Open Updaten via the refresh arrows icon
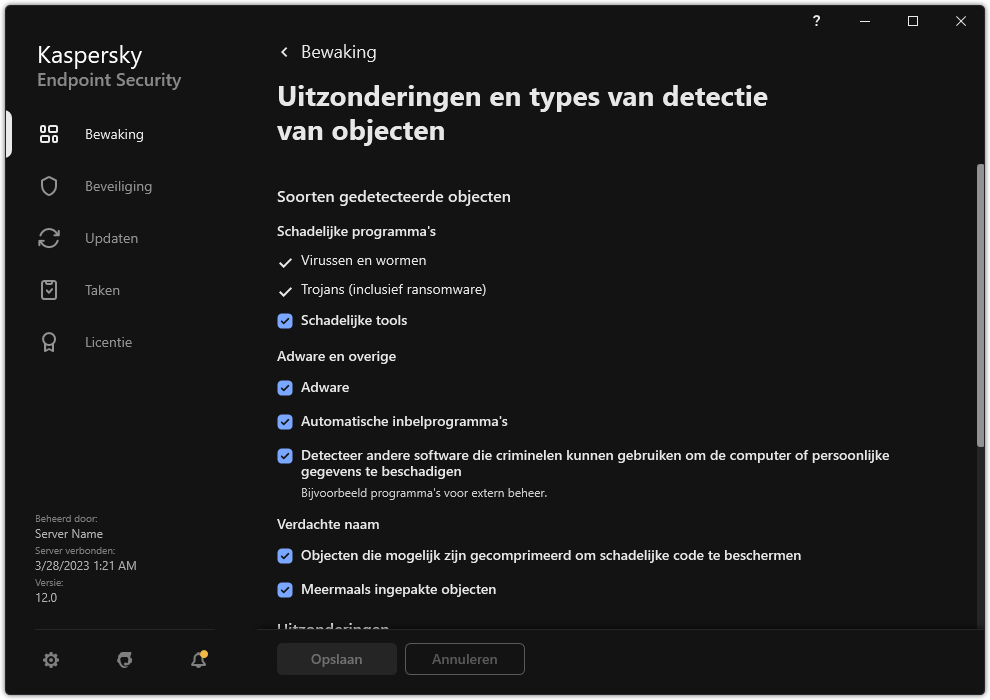The height and width of the screenshot is (700, 990). point(48,237)
